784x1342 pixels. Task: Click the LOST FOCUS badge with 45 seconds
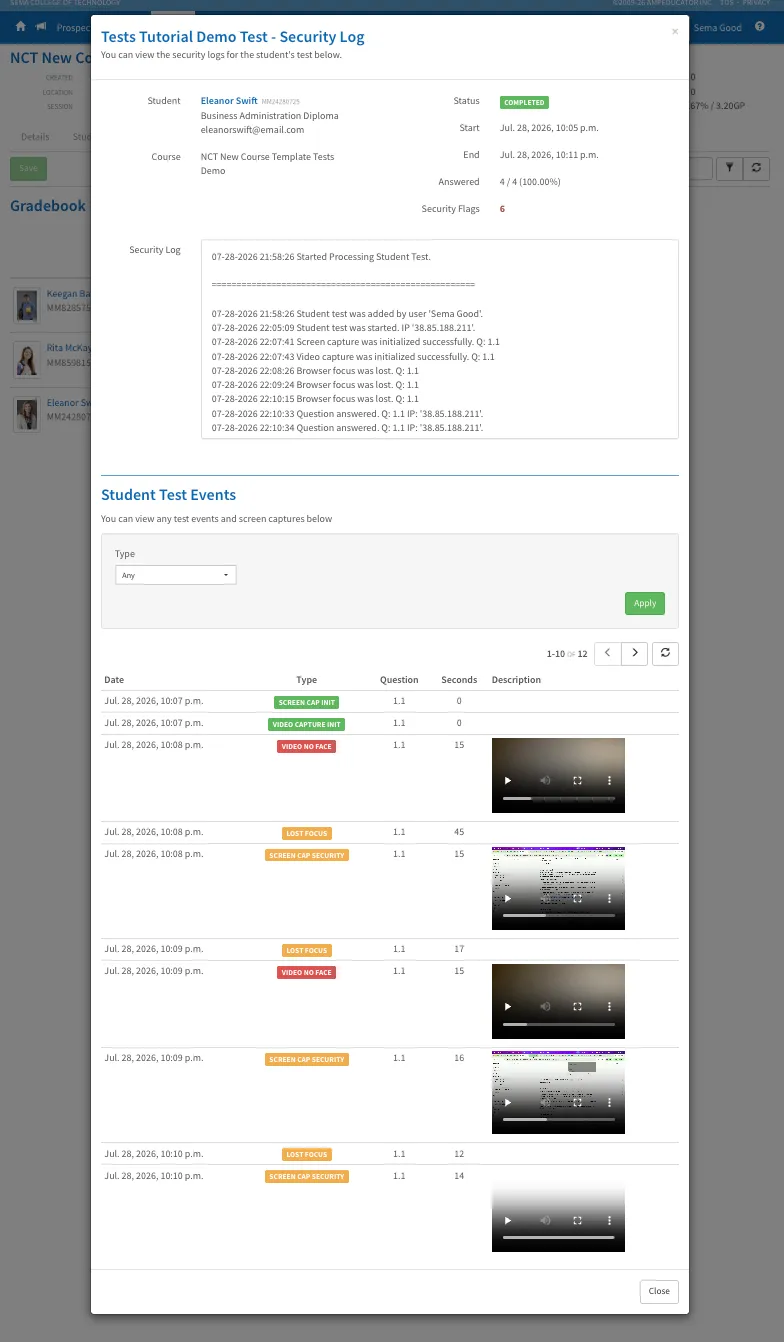coord(306,833)
